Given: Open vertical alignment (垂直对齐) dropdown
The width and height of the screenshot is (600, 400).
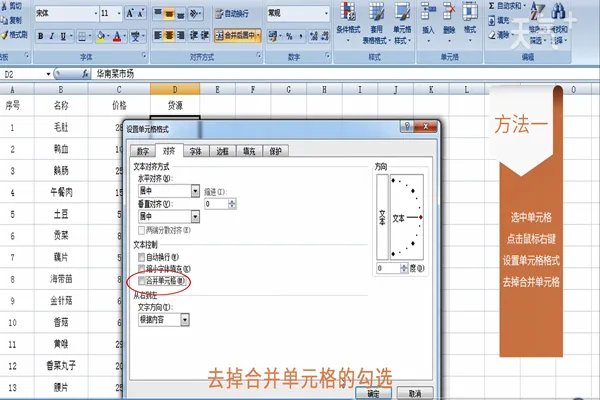Looking at the screenshot, I should click(x=195, y=217).
